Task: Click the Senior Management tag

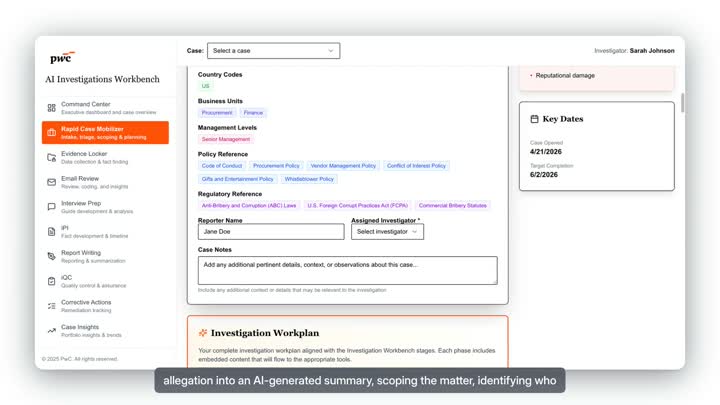Action: point(225,139)
